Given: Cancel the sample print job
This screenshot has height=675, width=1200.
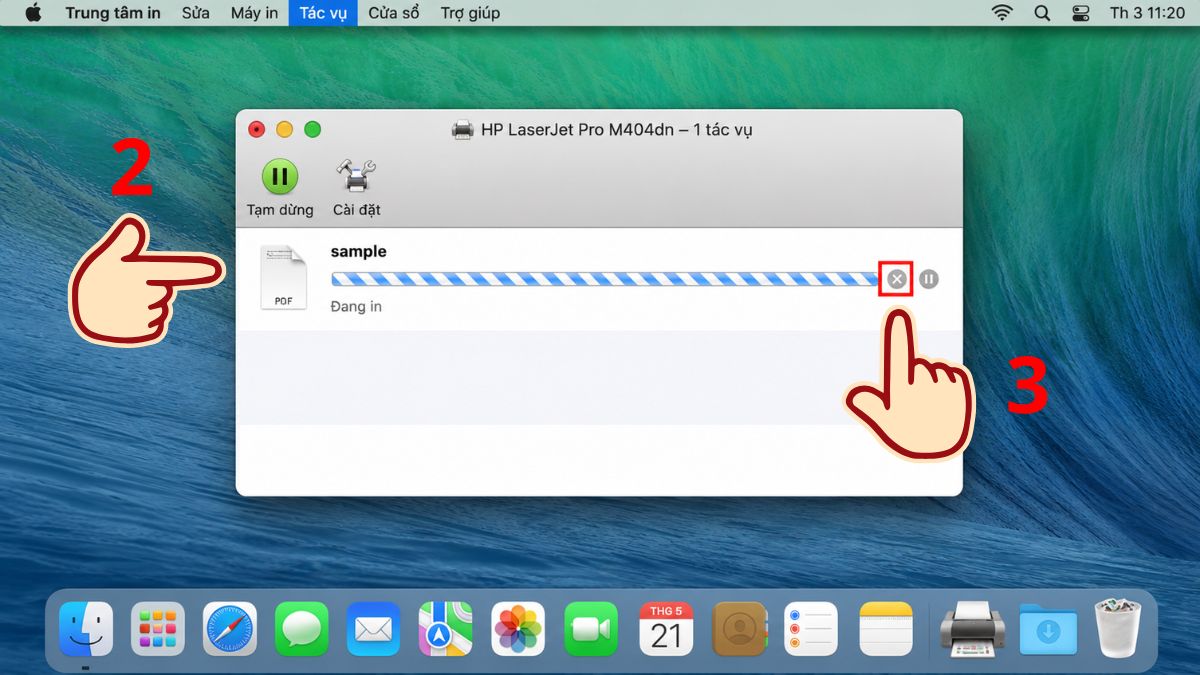Looking at the screenshot, I should (897, 279).
